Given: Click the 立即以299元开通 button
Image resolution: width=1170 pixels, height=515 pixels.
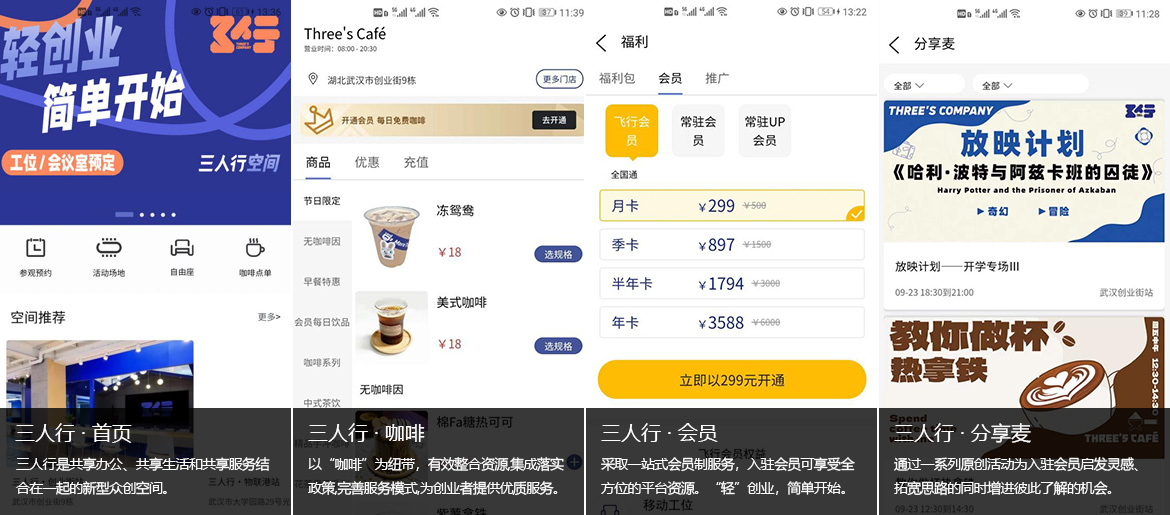Looking at the screenshot, I should pos(732,380).
